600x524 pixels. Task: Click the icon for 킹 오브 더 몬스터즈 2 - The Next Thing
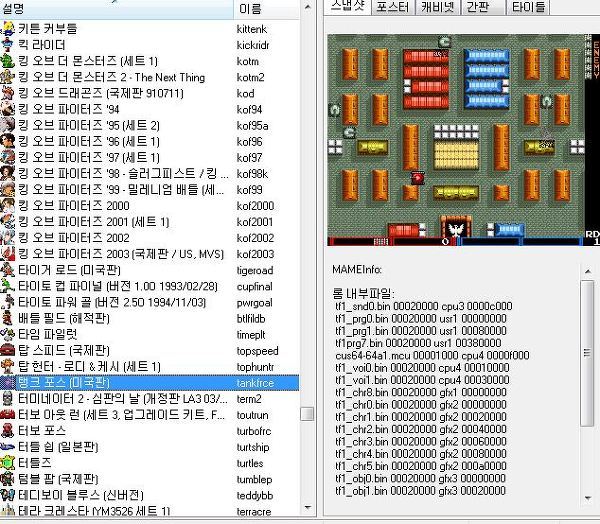coord(8,77)
